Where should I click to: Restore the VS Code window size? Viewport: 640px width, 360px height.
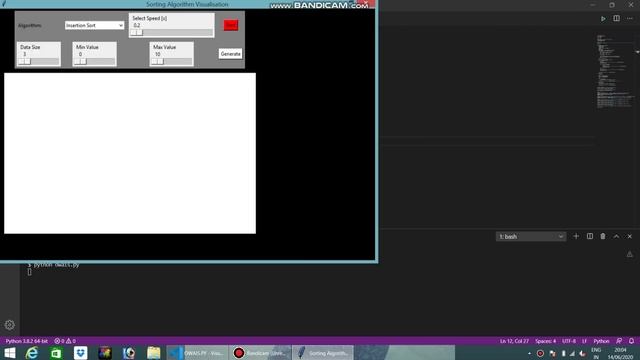(612, 5)
